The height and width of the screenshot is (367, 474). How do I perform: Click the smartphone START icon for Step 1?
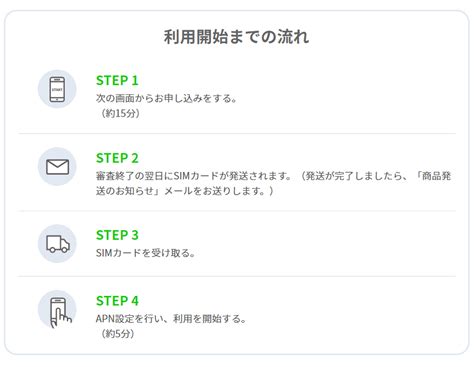[x=57, y=89]
